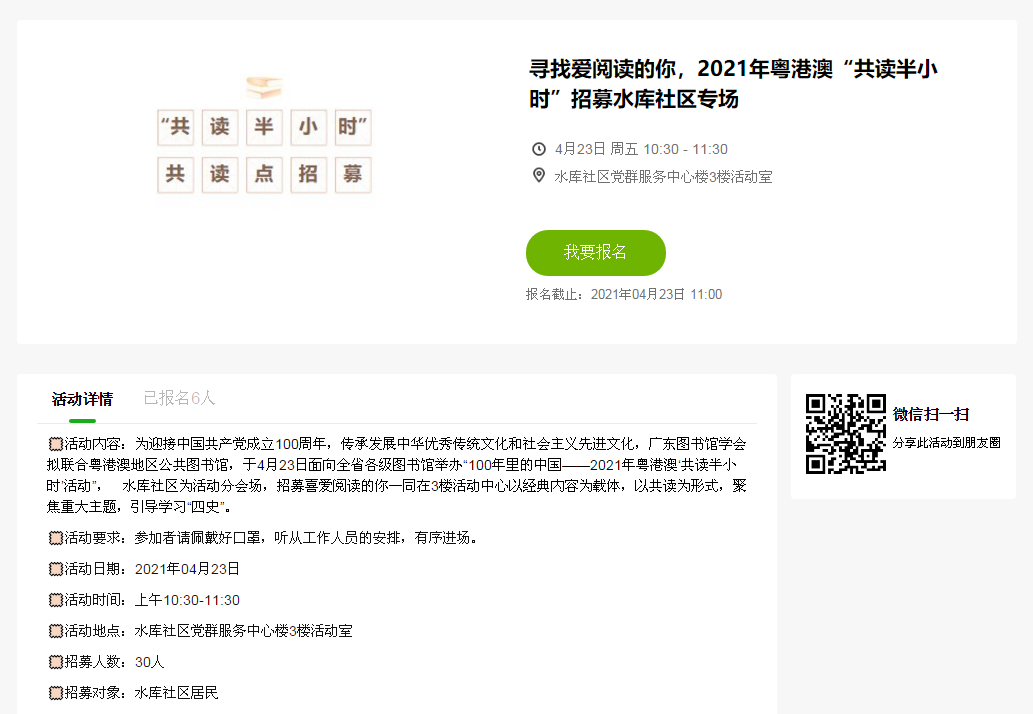Click the clock icon beside event time

click(x=539, y=149)
